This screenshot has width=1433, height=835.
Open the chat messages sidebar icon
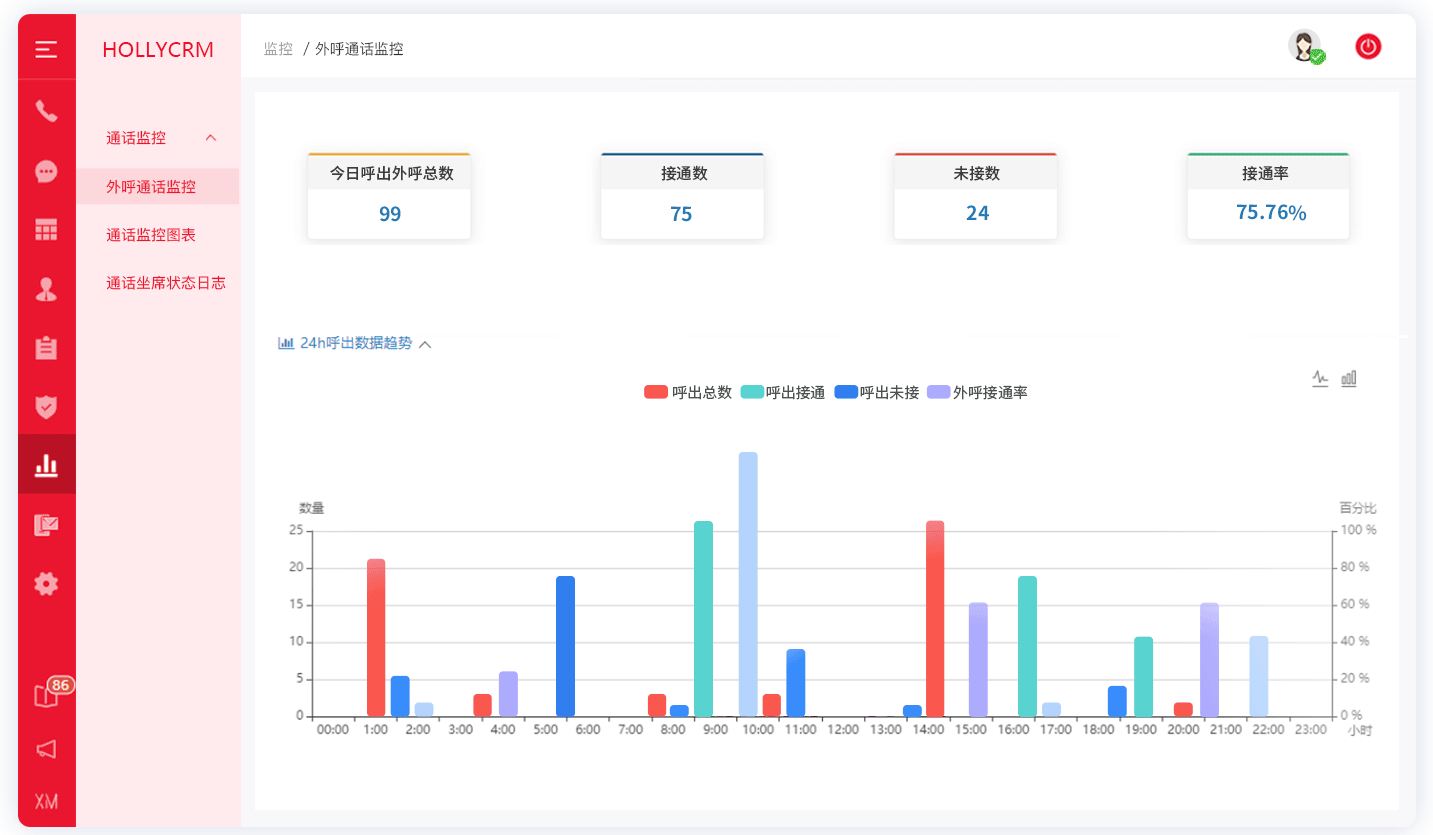[x=46, y=172]
